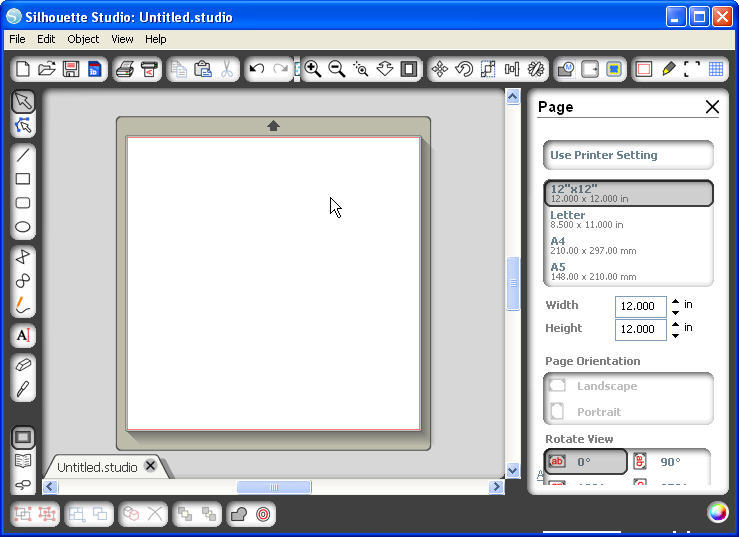Open the View menu
739x537 pixels.
click(x=122, y=39)
